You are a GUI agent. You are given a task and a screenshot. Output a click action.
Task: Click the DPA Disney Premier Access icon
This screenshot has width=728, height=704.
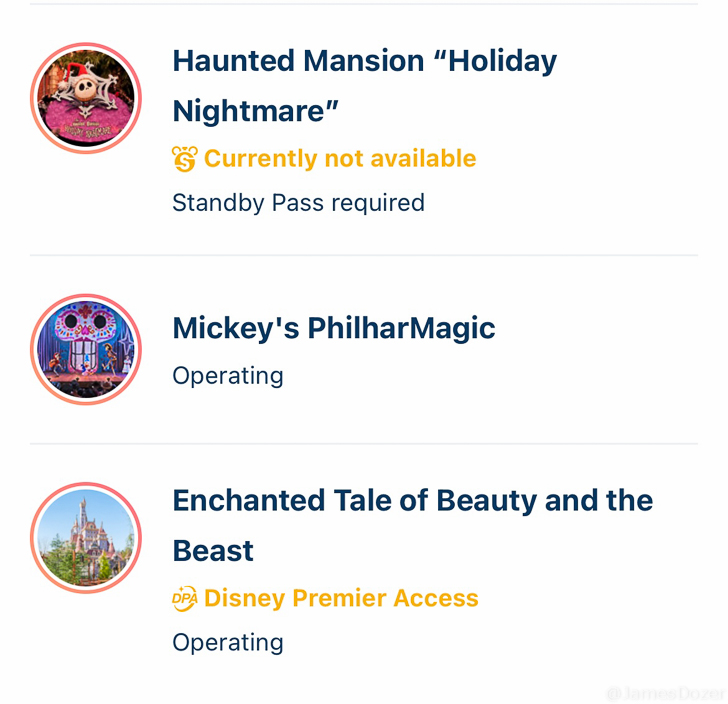pos(185,598)
